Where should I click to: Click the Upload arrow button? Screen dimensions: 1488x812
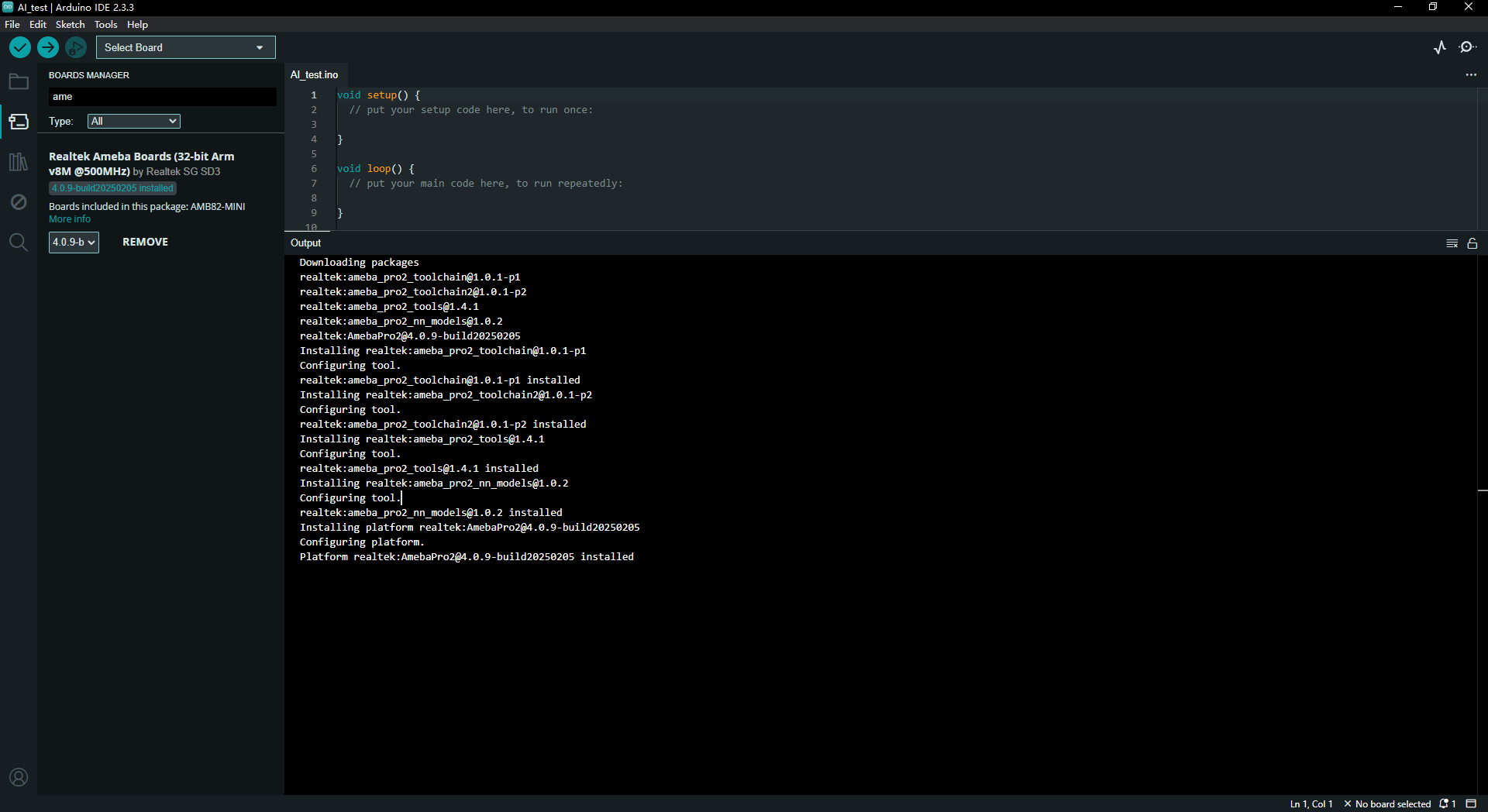pyautogui.click(x=48, y=47)
